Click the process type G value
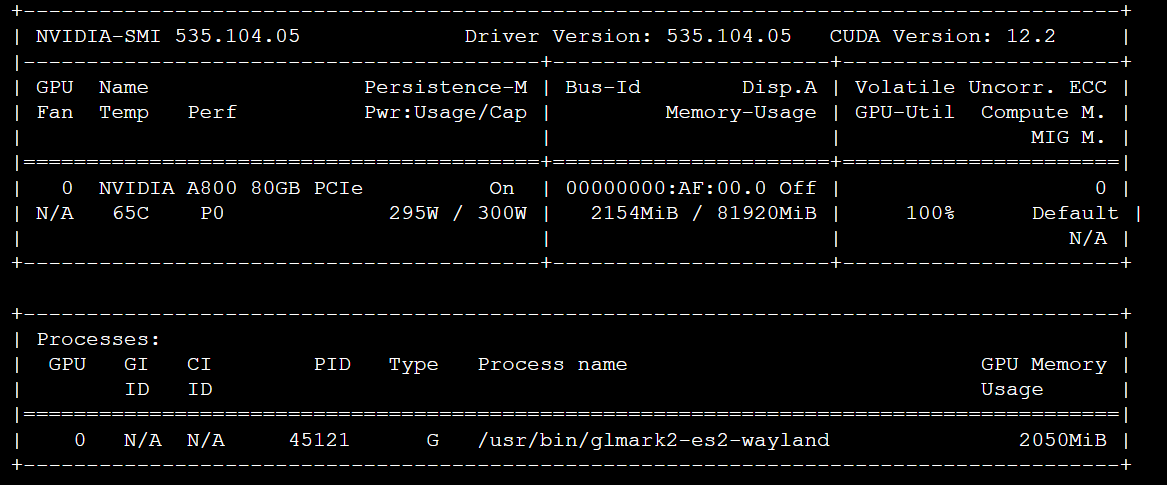This screenshot has width=1167, height=485. [x=432, y=440]
